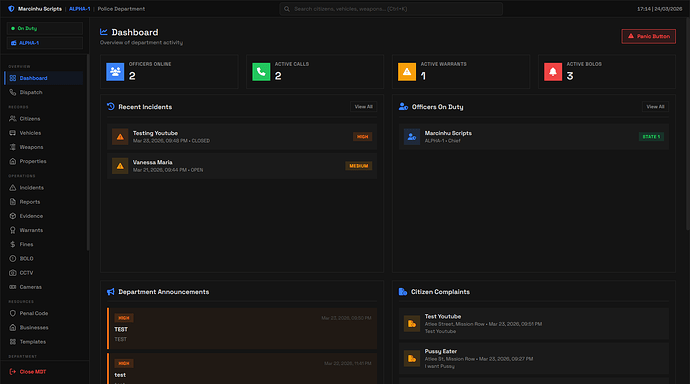Screen dimensions: 690x384
Task: Click the ALPHA-1 label in top bar
Action: (x=80, y=9)
